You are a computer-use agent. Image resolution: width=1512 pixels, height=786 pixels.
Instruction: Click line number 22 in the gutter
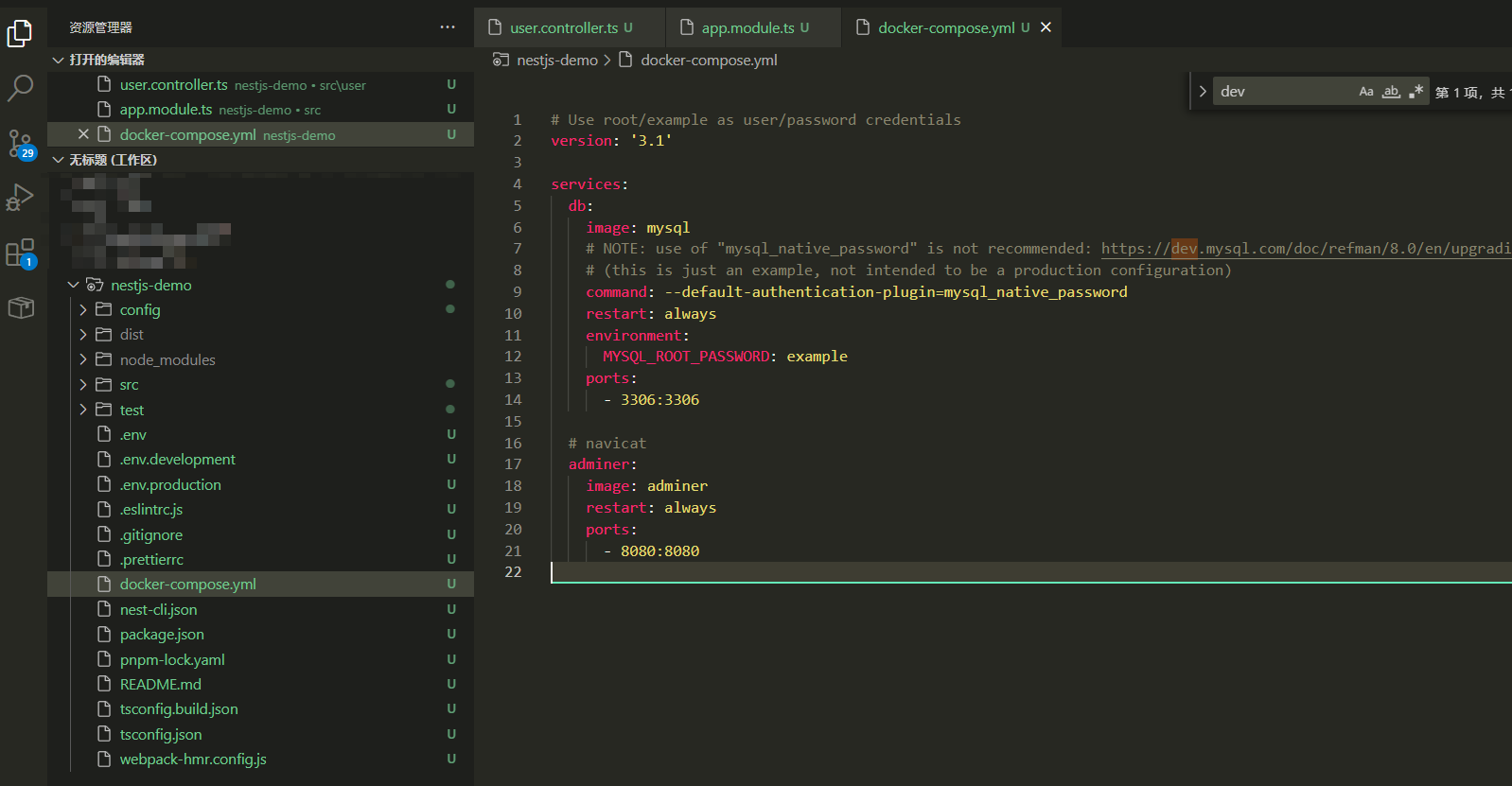(513, 572)
